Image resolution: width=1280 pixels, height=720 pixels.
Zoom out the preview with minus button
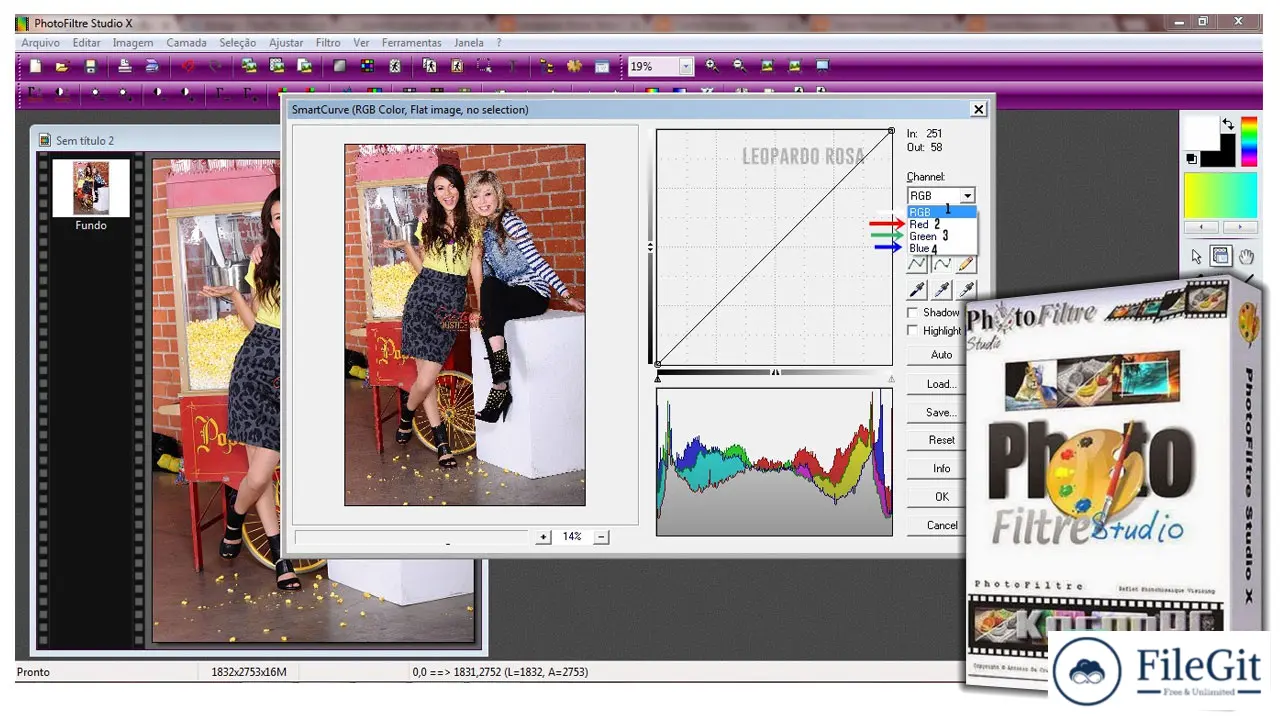[x=601, y=537]
